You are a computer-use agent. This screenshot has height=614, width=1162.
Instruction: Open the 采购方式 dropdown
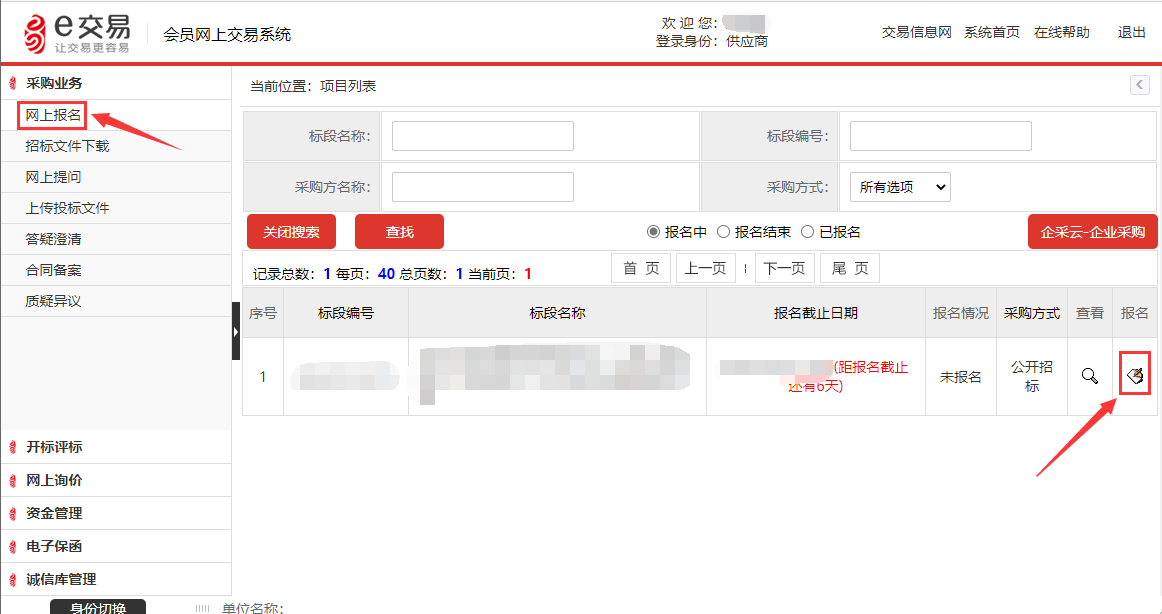(900, 187)
